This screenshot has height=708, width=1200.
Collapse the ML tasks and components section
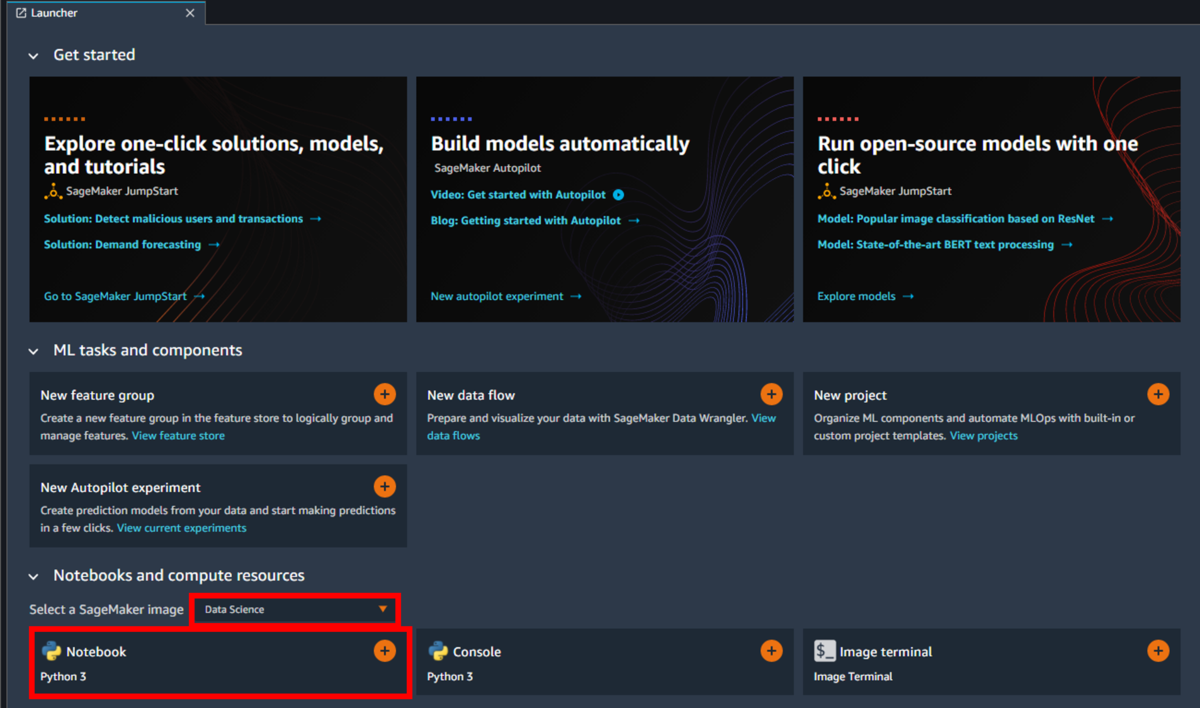tap(34, 351)
